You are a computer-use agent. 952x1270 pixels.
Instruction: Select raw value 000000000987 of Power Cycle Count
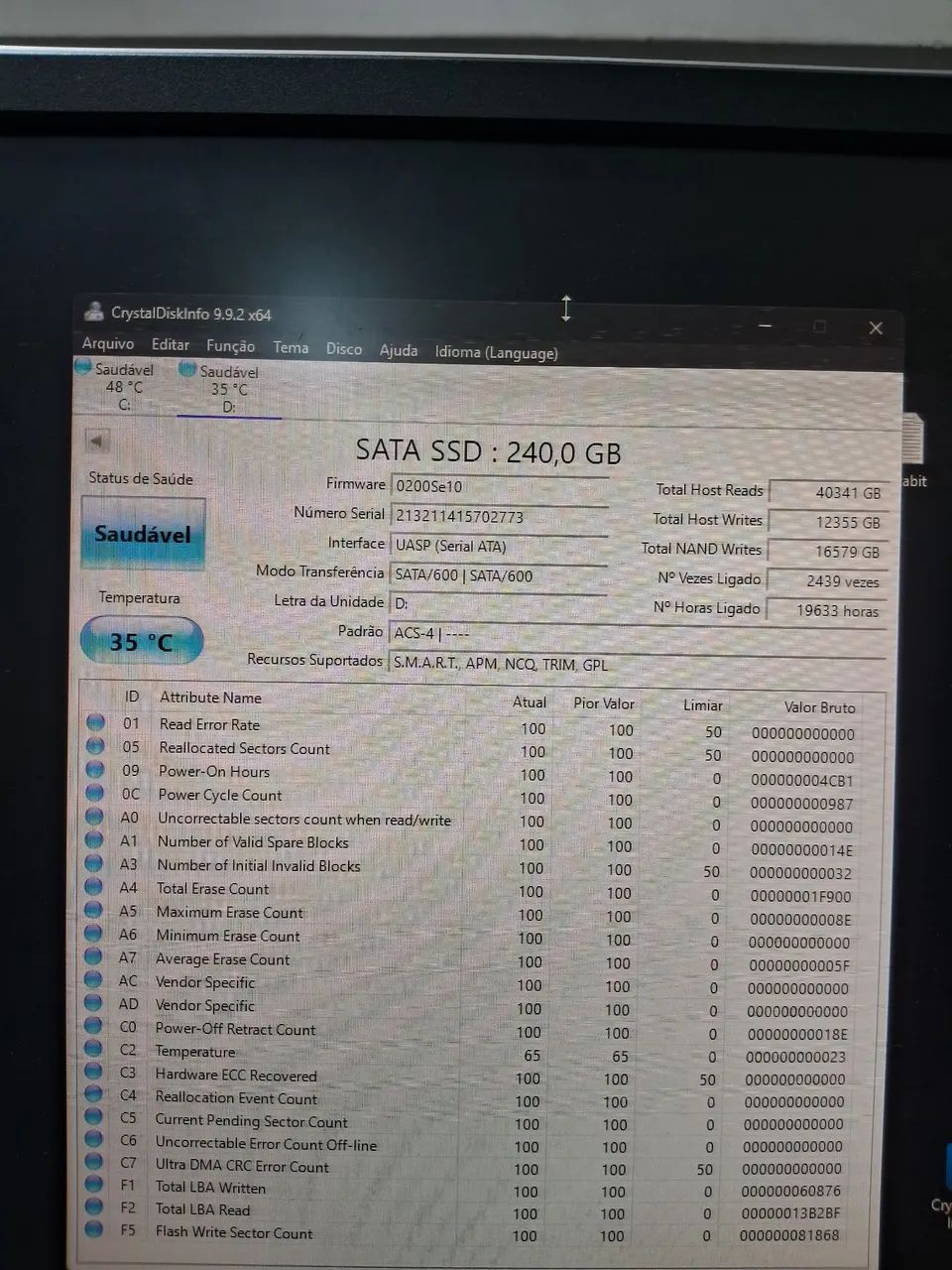point(801,804)
